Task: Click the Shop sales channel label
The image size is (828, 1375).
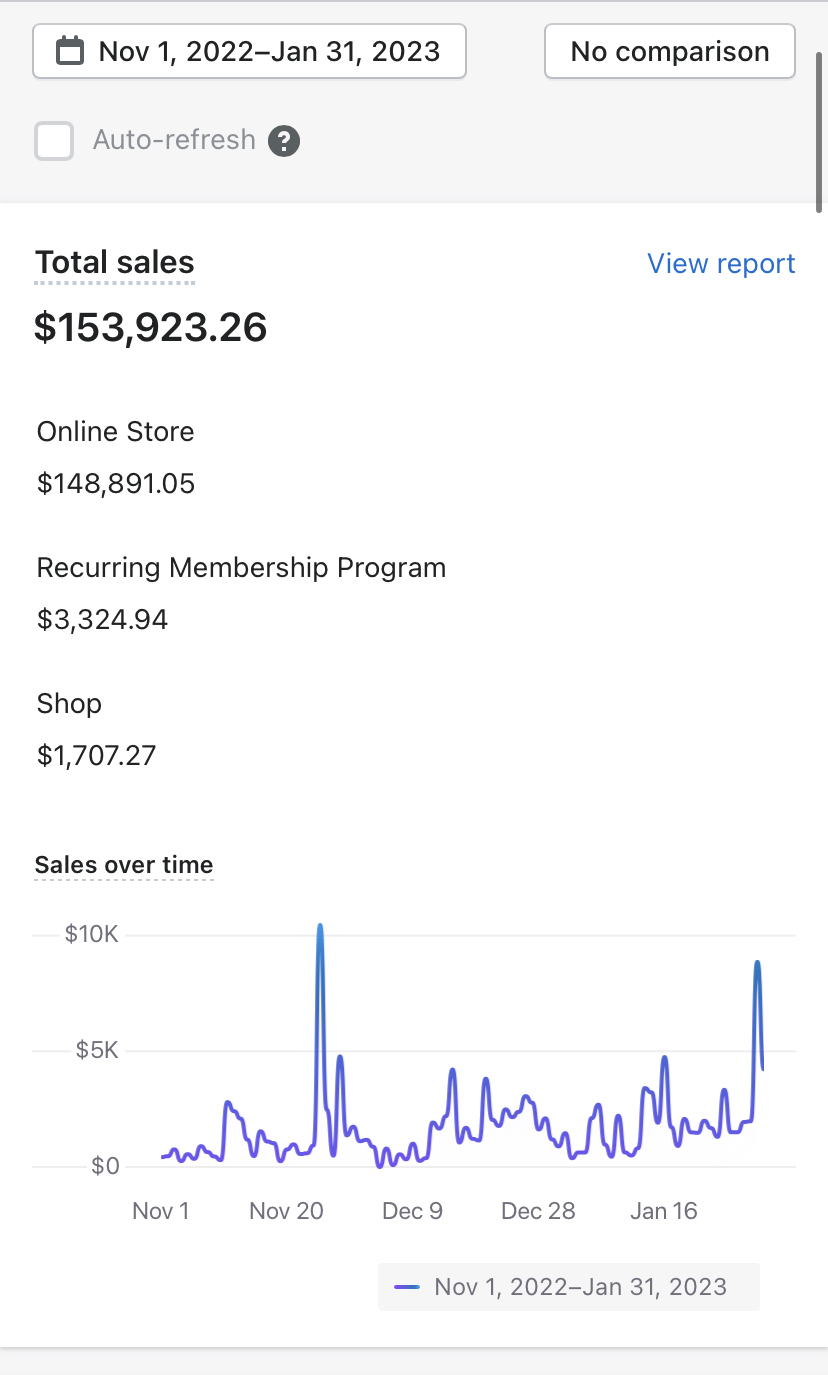Action: click(x=69, y=704)
